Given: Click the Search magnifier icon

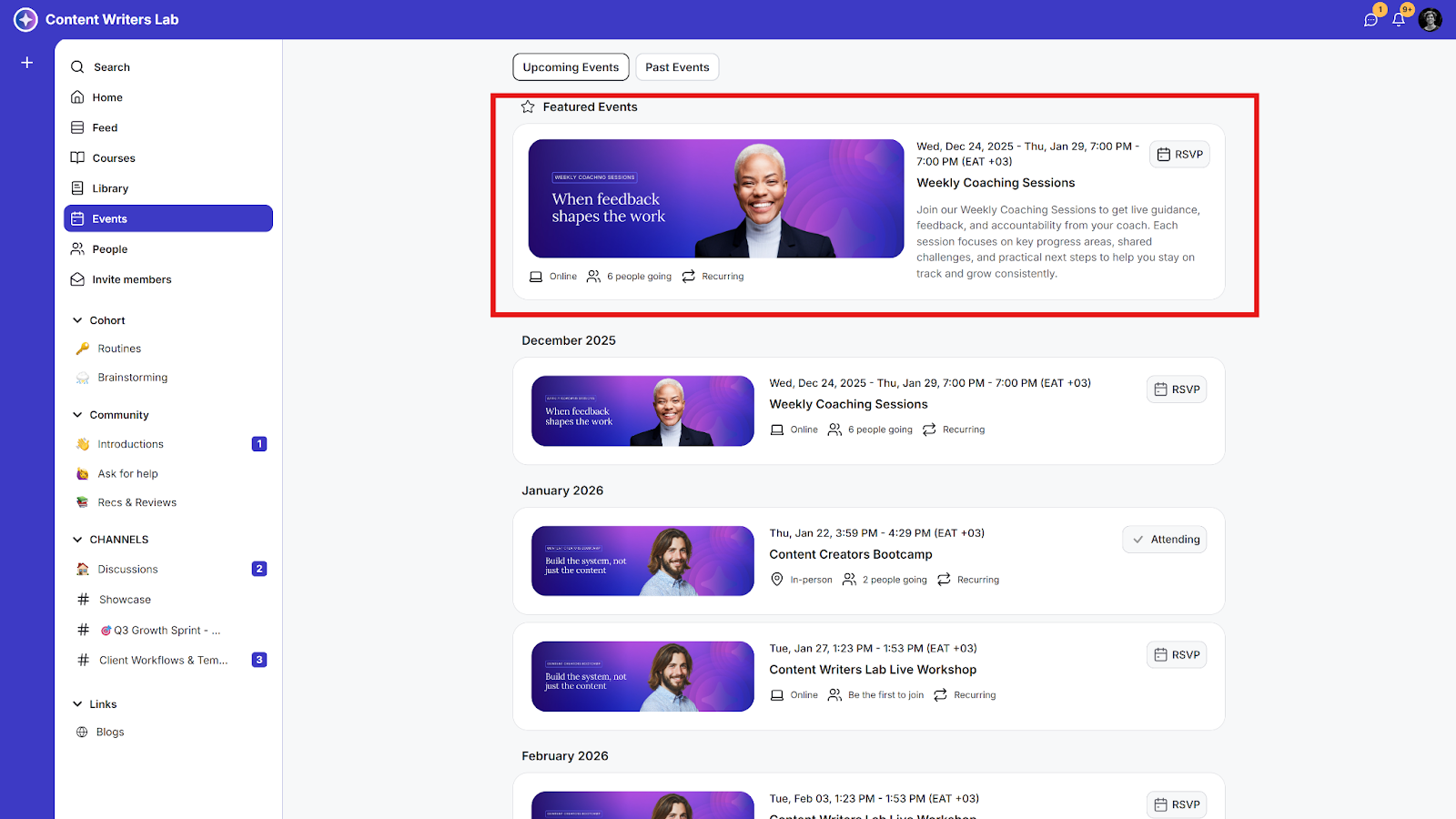Looking at the screenshot, I should pyautogui.click(x=77, y=66).
